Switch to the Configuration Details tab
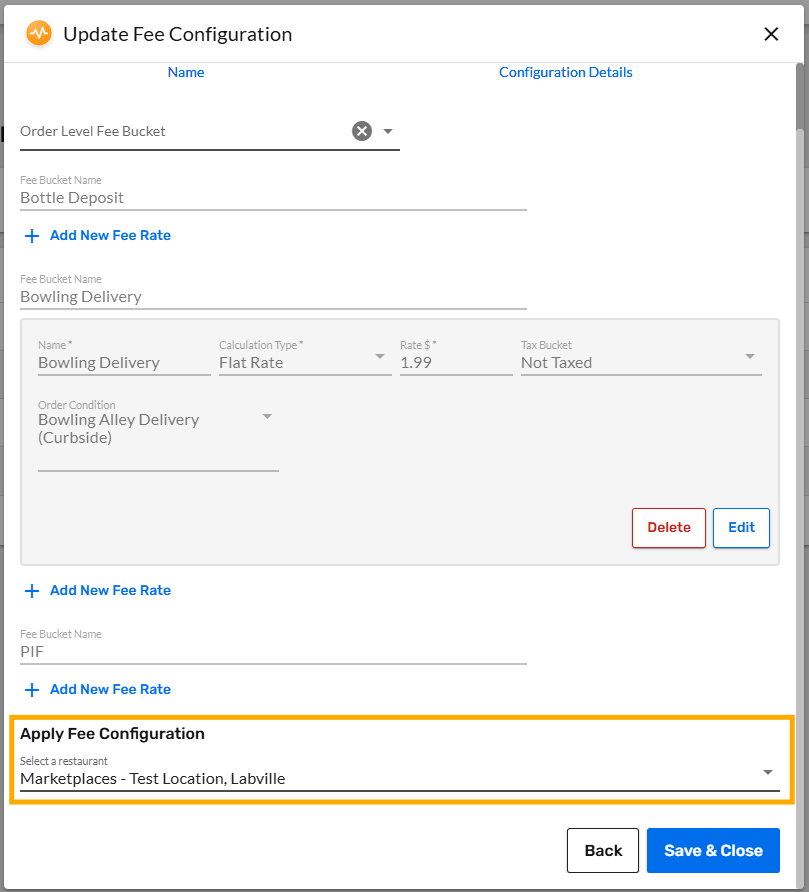The height and width of the screenshot is (892, 809). (x=565, y=72)
